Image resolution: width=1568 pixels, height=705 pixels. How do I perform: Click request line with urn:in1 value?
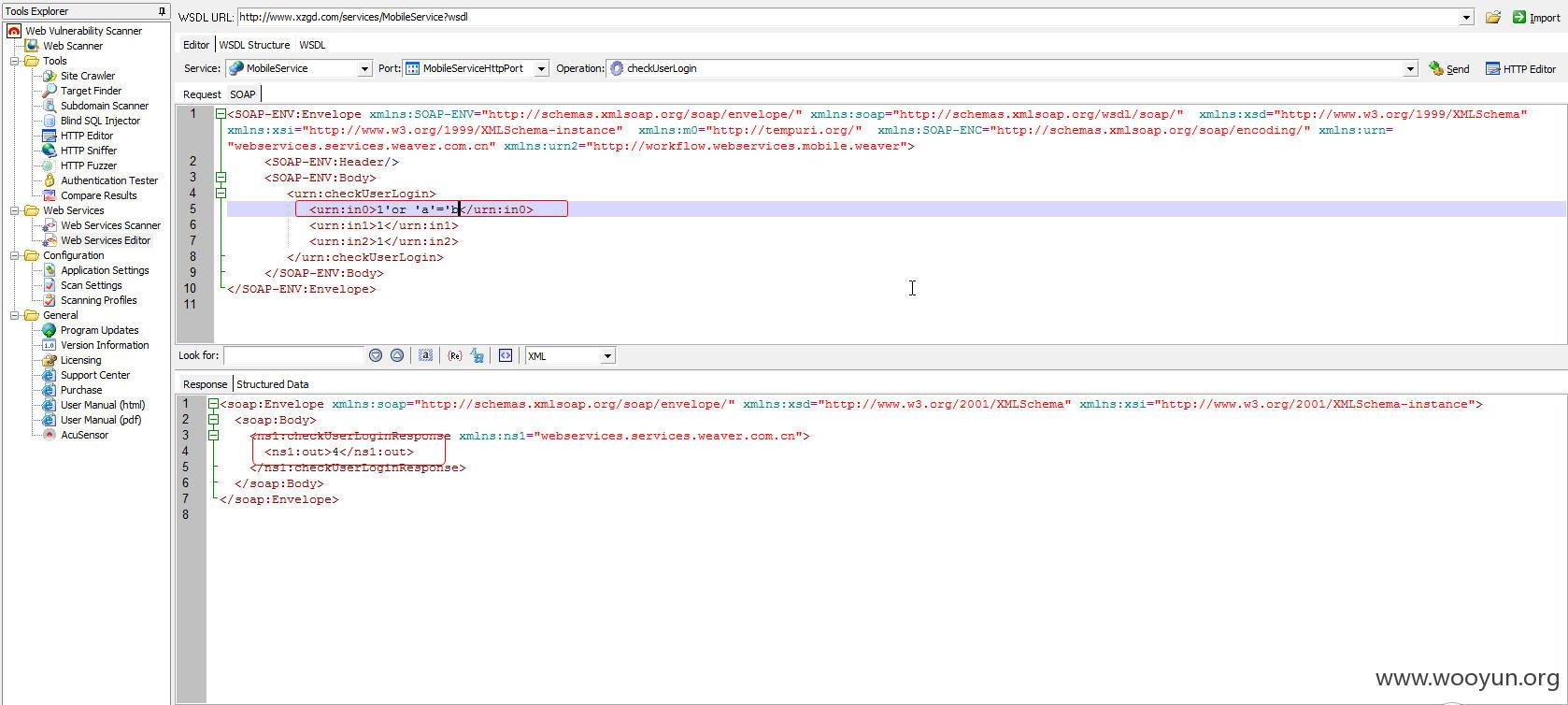tap(384, 225)
